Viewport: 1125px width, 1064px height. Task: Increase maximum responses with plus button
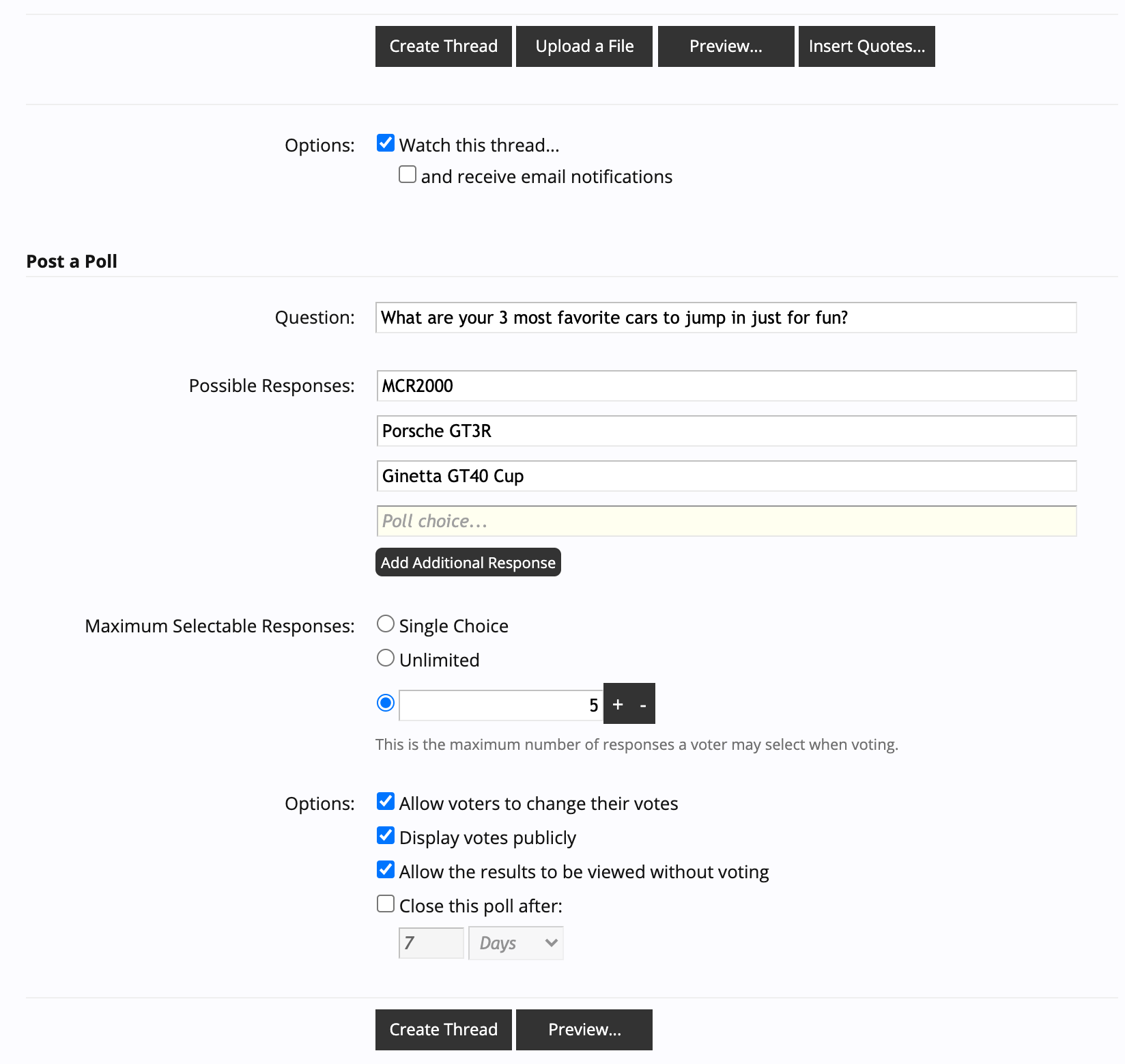coord(618,703)
